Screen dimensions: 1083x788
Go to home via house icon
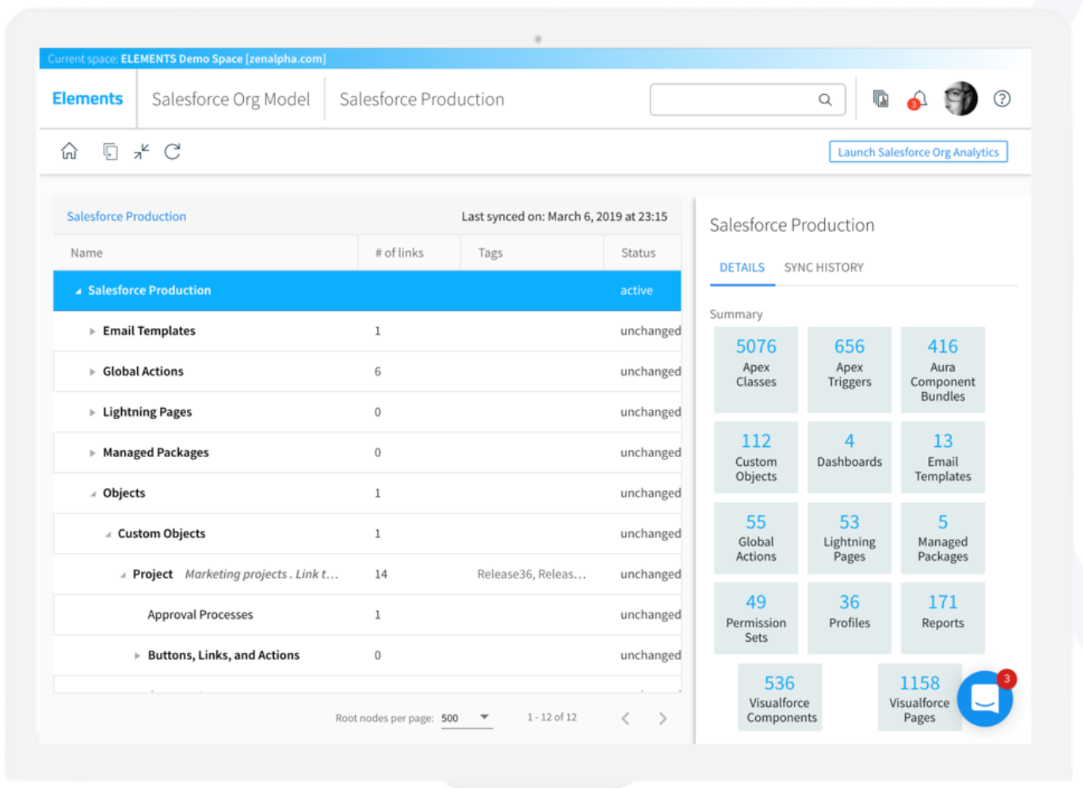point(69,151)
